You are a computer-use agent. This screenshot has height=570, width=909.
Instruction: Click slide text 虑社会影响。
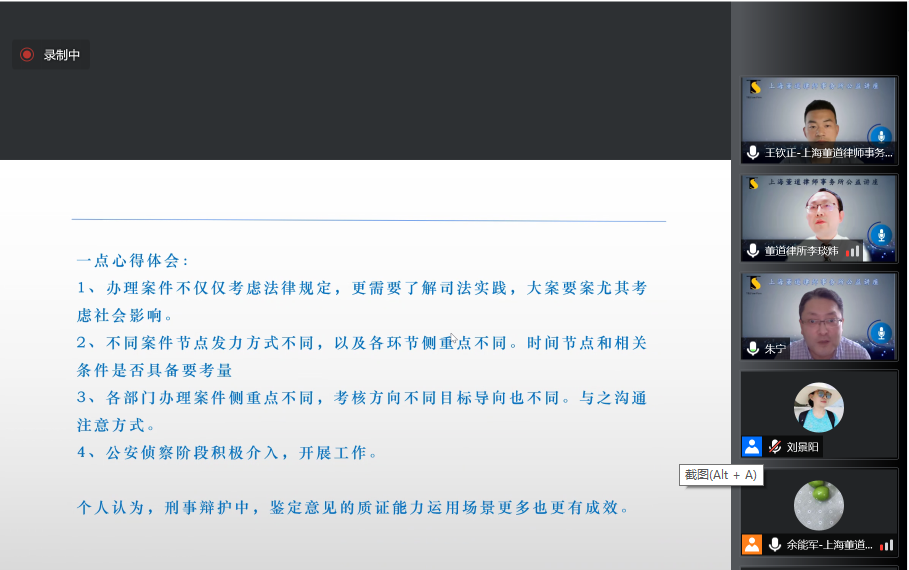pyautogui.click(x=125, y=315)
